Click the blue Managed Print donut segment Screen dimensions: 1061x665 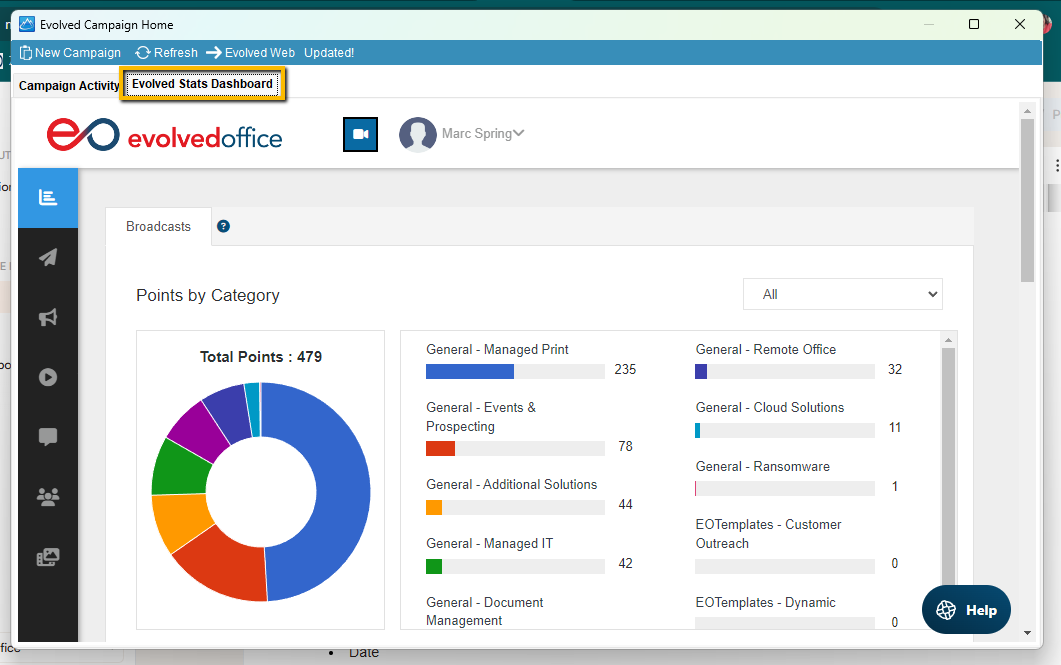(x=342, y=491)
